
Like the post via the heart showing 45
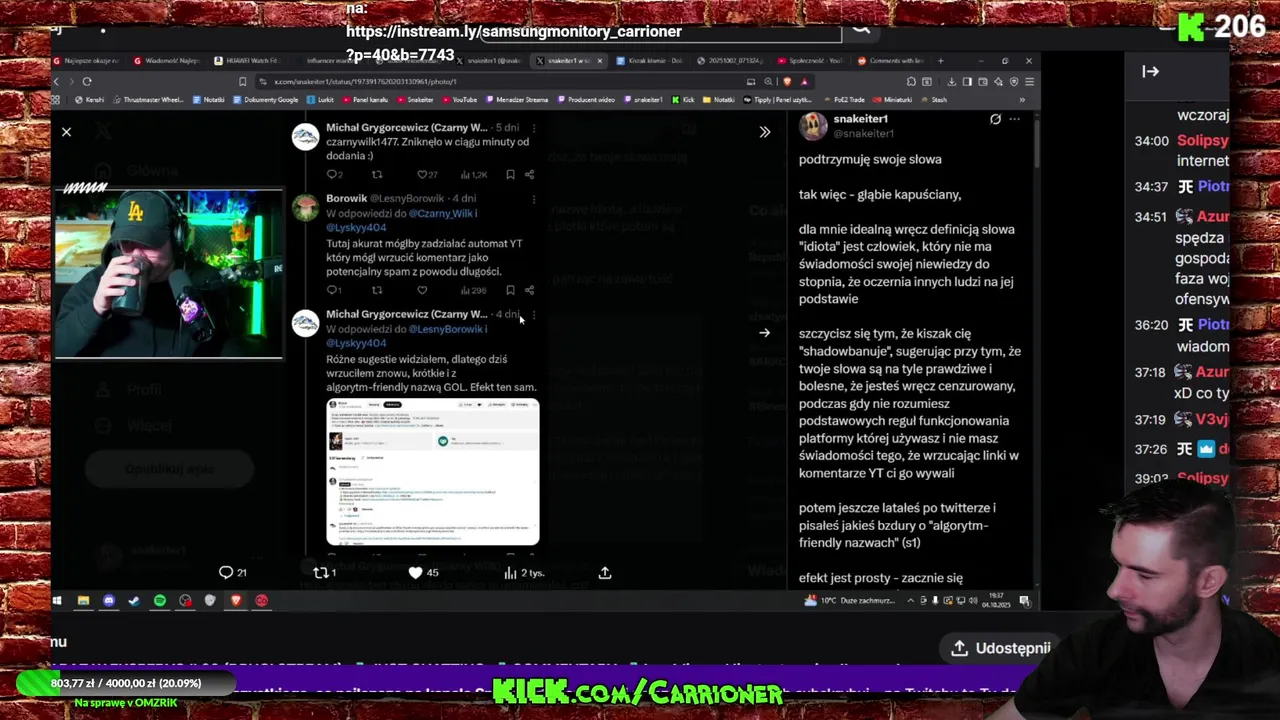tap(423, 572)
